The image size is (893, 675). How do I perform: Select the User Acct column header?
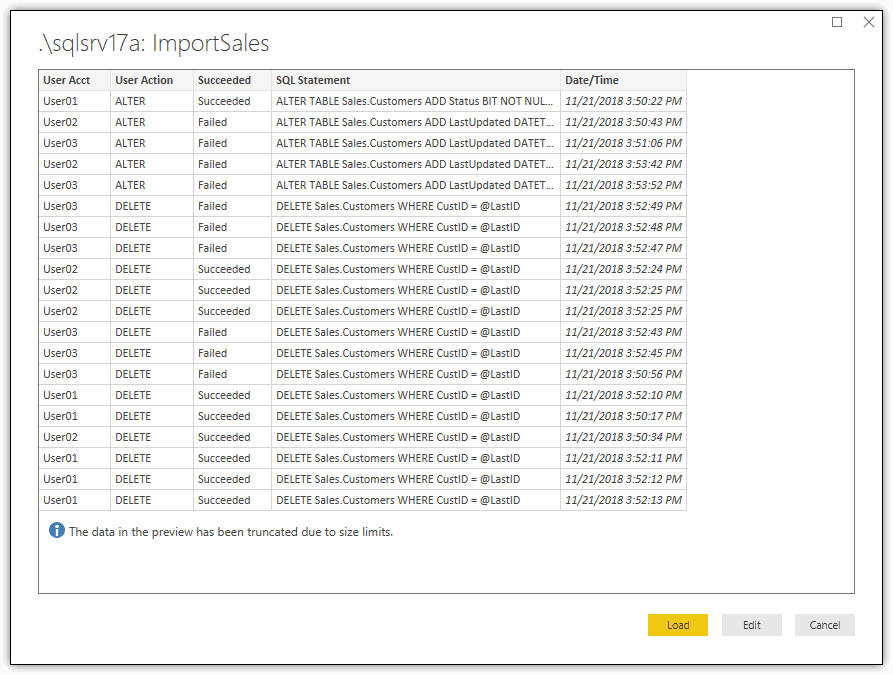[x=75, y=80]
